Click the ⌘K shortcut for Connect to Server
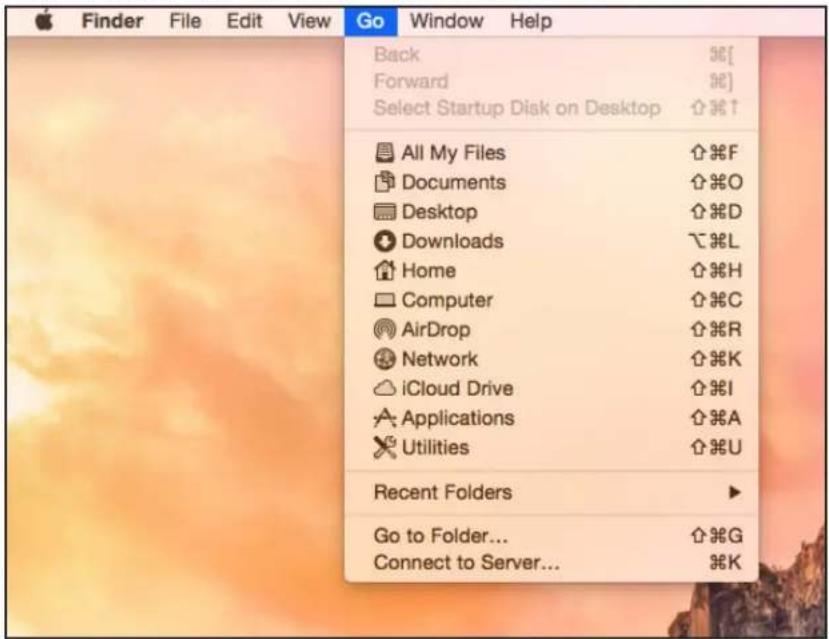This screenshot has width=829, height=639. point(725,562)
